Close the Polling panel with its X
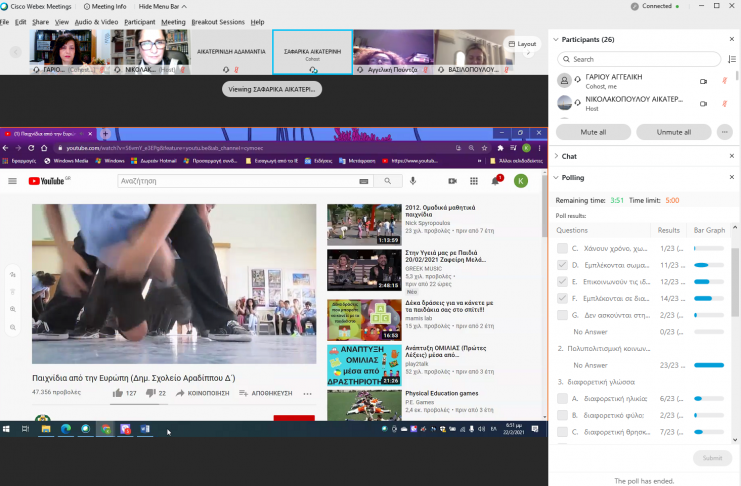Viewport: 741px width, 486px height. pos(732,178)
